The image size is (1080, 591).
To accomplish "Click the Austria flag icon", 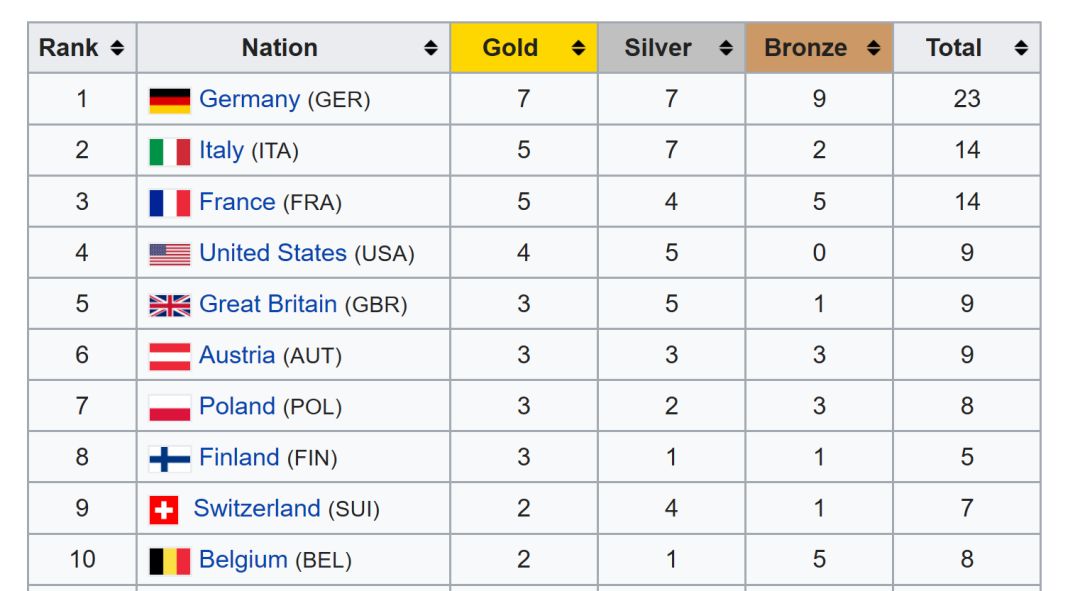I will click(x=169, y=356).
